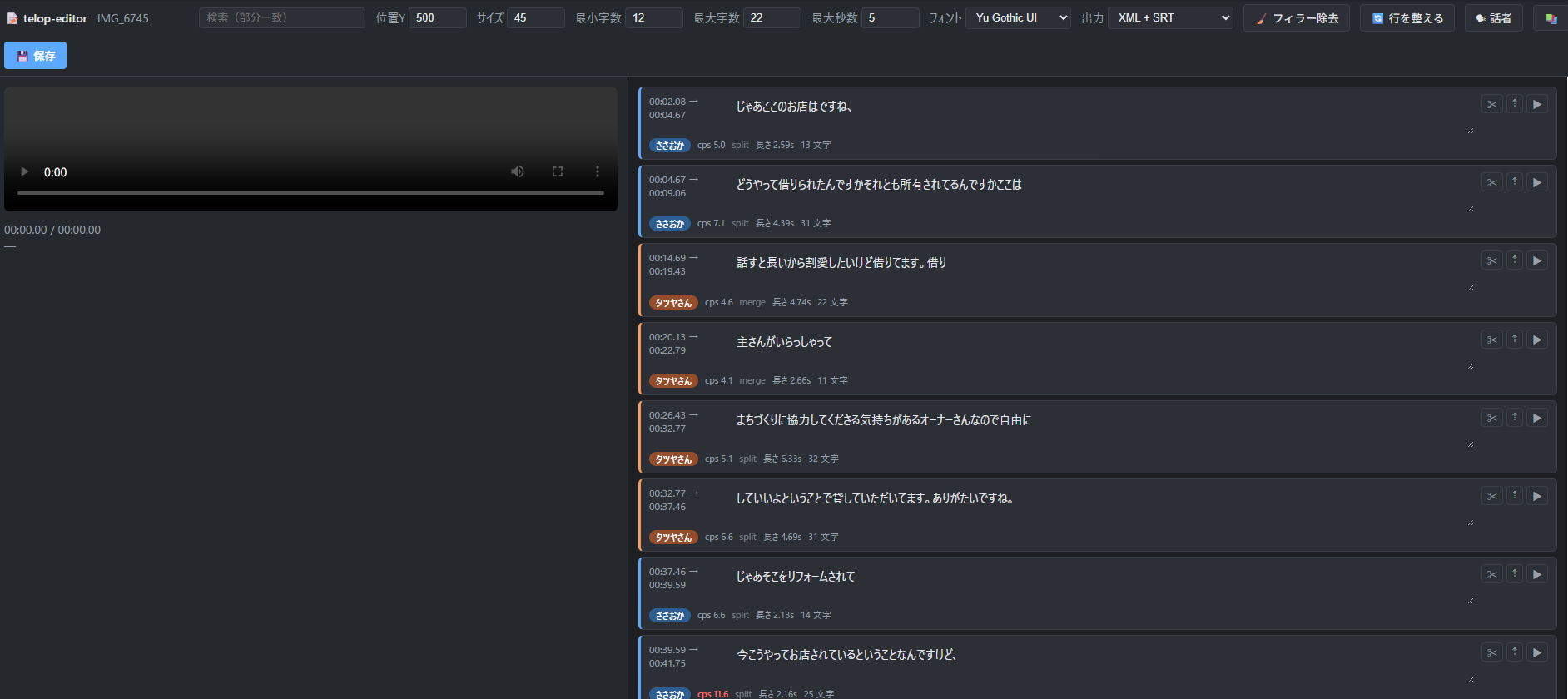The height and width of the screenshot is (699, 1568).
Task: Click the telop-editor app title
Action: click(55, 18)
